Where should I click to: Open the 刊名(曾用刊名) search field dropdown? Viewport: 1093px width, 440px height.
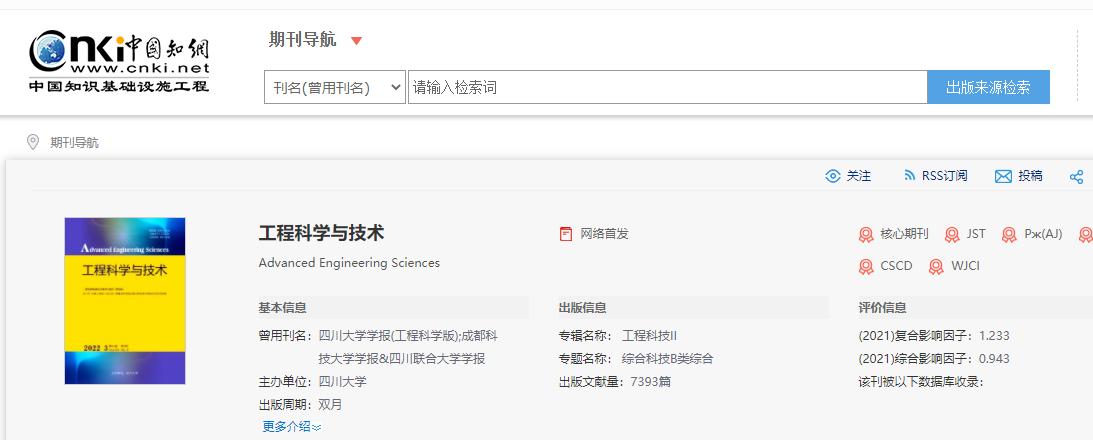[x=335, y=87]
